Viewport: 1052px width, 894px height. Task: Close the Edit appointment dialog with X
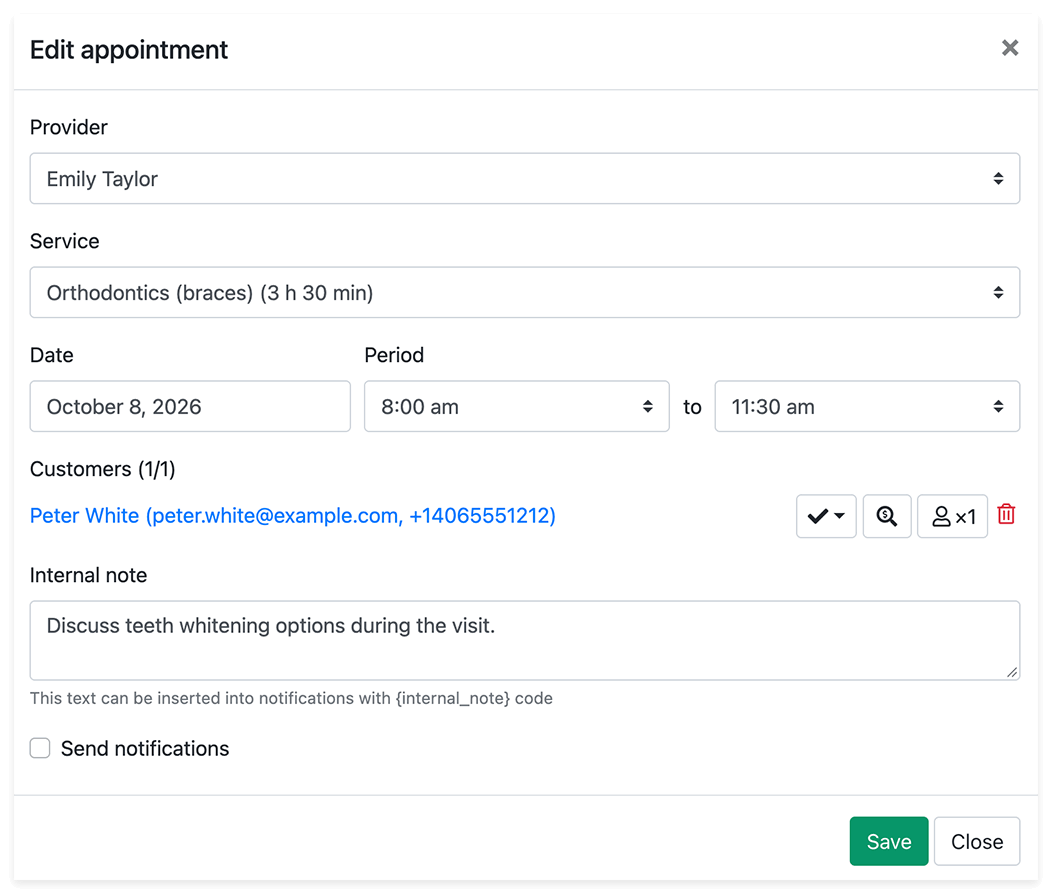1010,48
